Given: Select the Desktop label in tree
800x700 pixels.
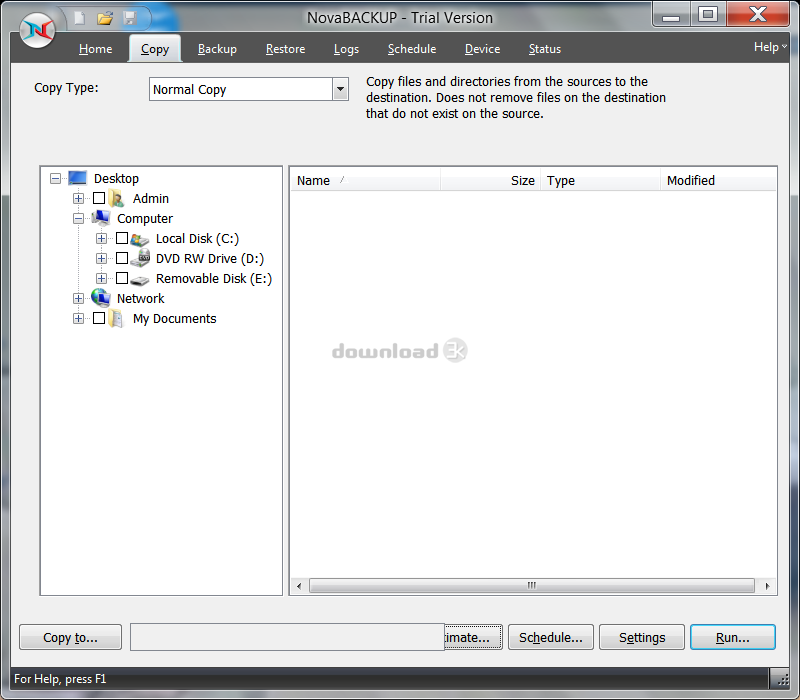Looking at the screenshot, I should (x=116, y=179).
